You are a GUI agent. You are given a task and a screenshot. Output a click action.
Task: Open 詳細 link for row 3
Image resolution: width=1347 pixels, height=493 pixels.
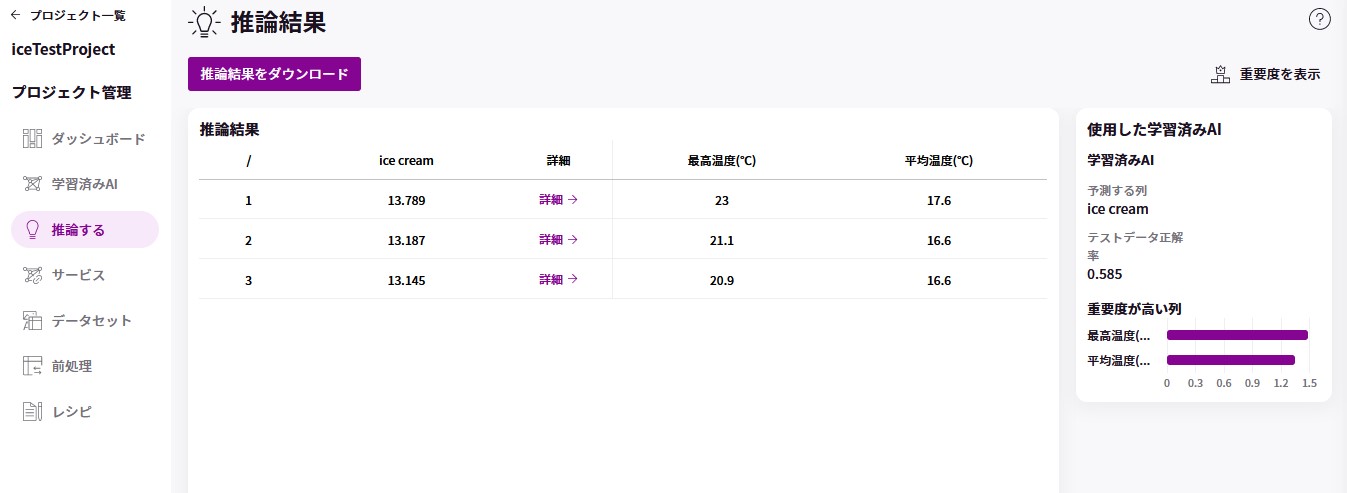(559, 280)
